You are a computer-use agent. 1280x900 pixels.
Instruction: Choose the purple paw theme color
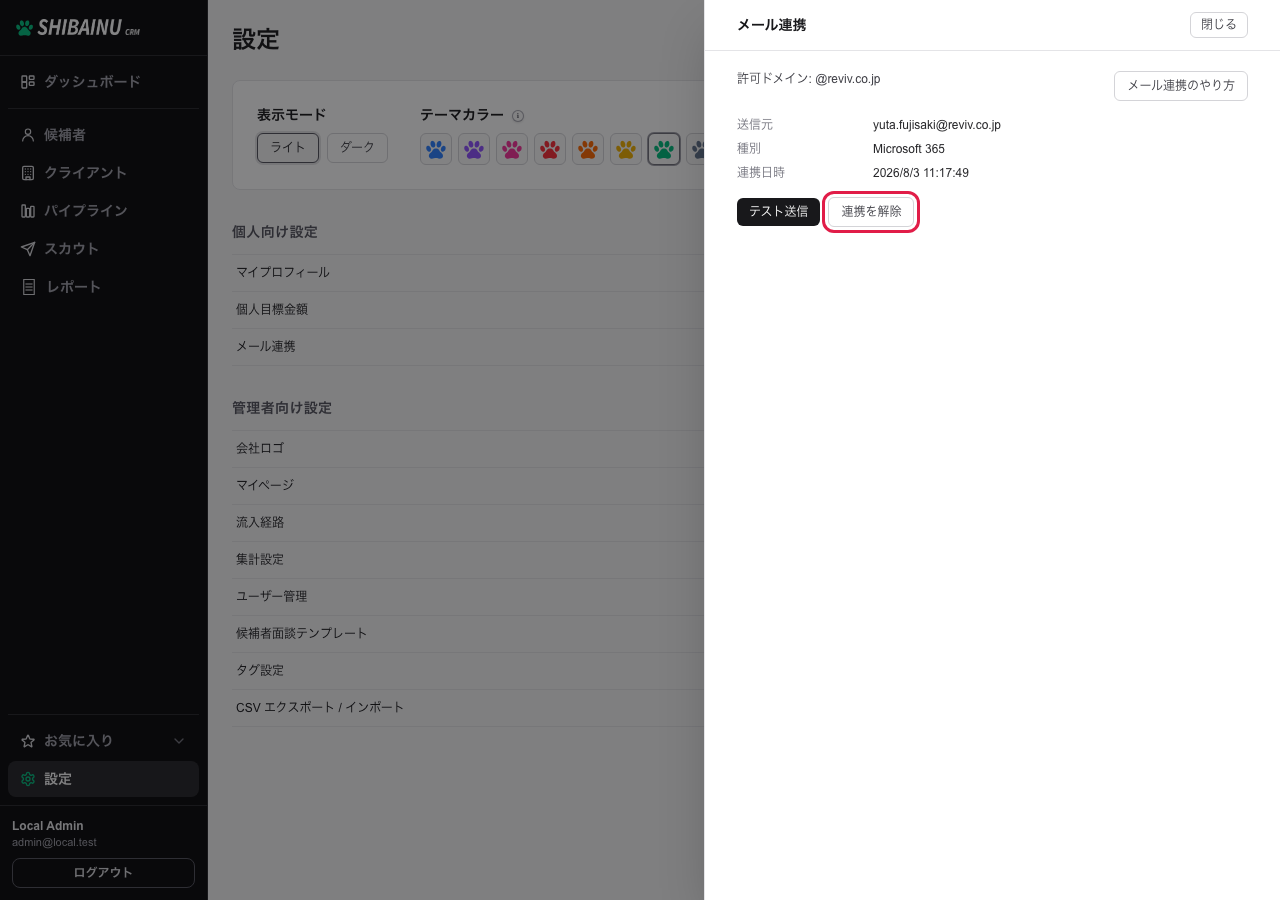[x=474, y=149]
